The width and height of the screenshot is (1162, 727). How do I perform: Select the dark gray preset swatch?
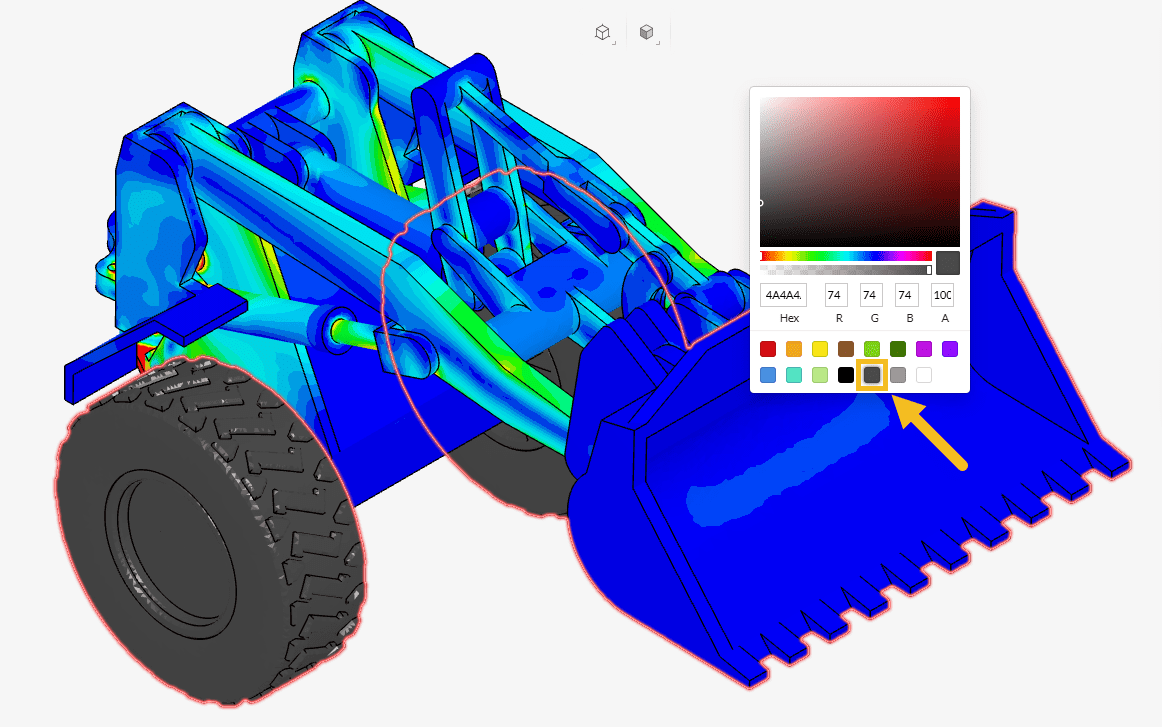(x=872, y=375)
